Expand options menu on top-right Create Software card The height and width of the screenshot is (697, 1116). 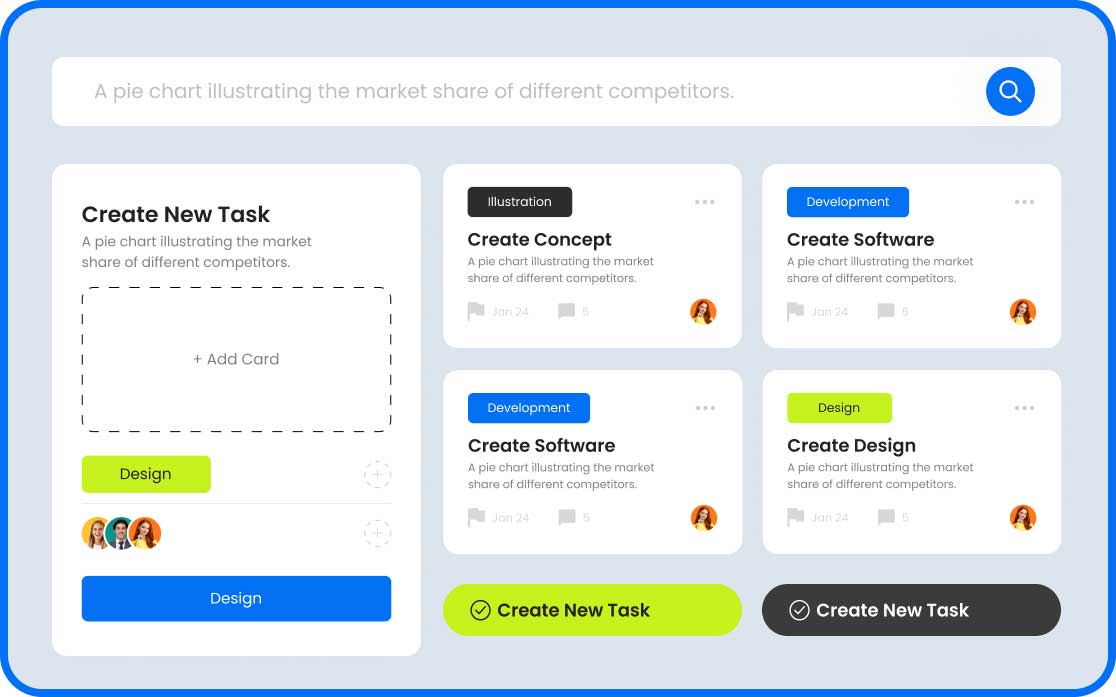click(x=1024, y=202)
